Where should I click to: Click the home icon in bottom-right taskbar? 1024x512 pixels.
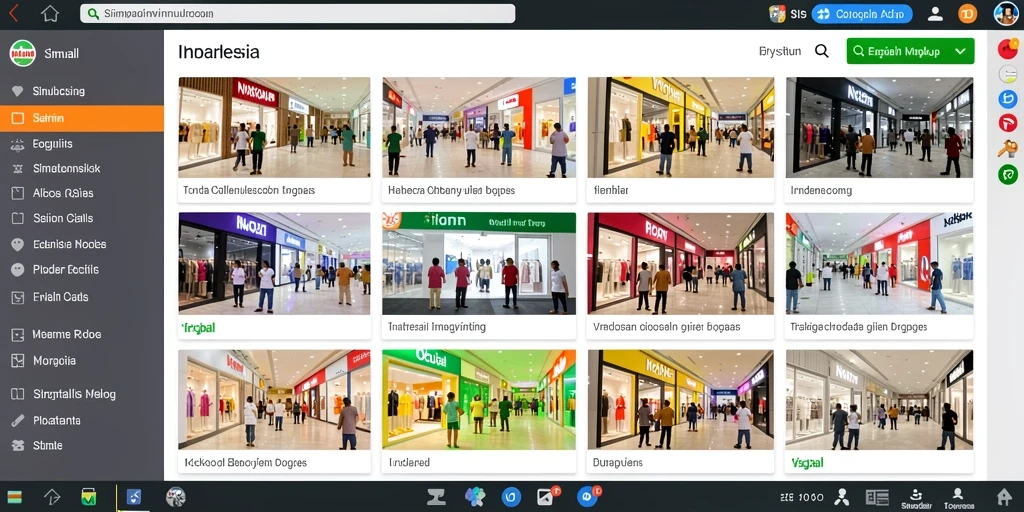(x=1004, y=496)
